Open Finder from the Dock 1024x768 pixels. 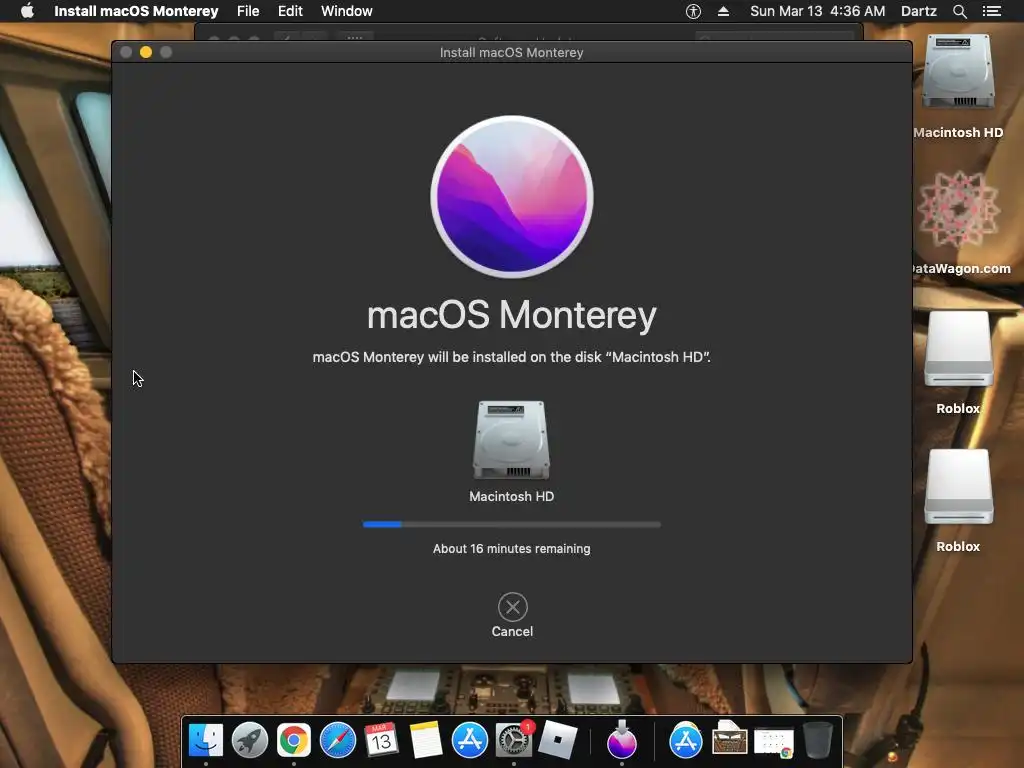pyautogui.click(x=206, y=740)
